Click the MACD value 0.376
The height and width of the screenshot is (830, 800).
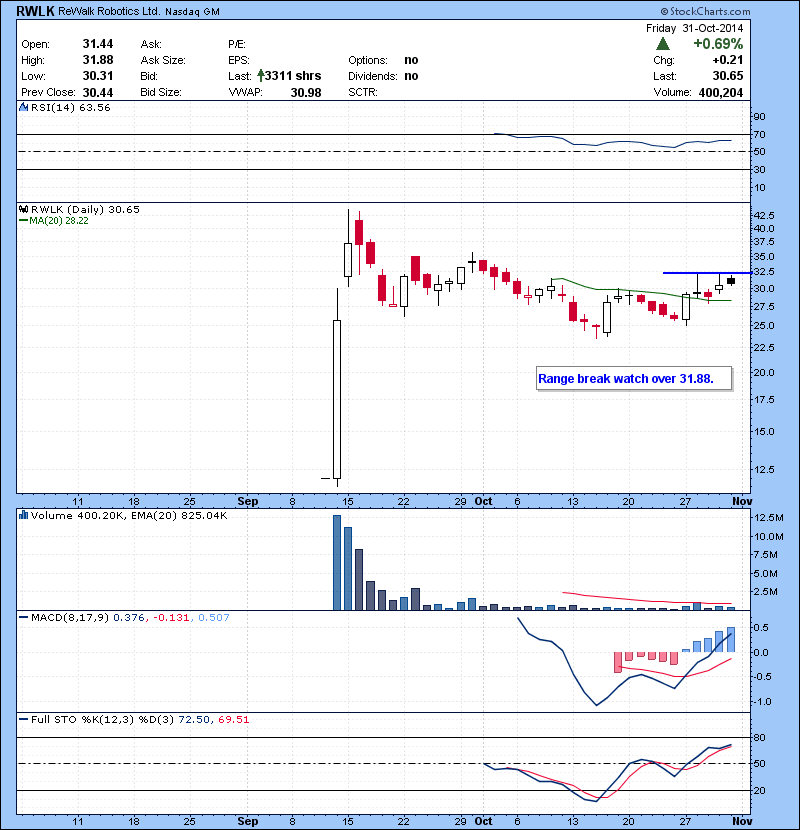[129, 617]
